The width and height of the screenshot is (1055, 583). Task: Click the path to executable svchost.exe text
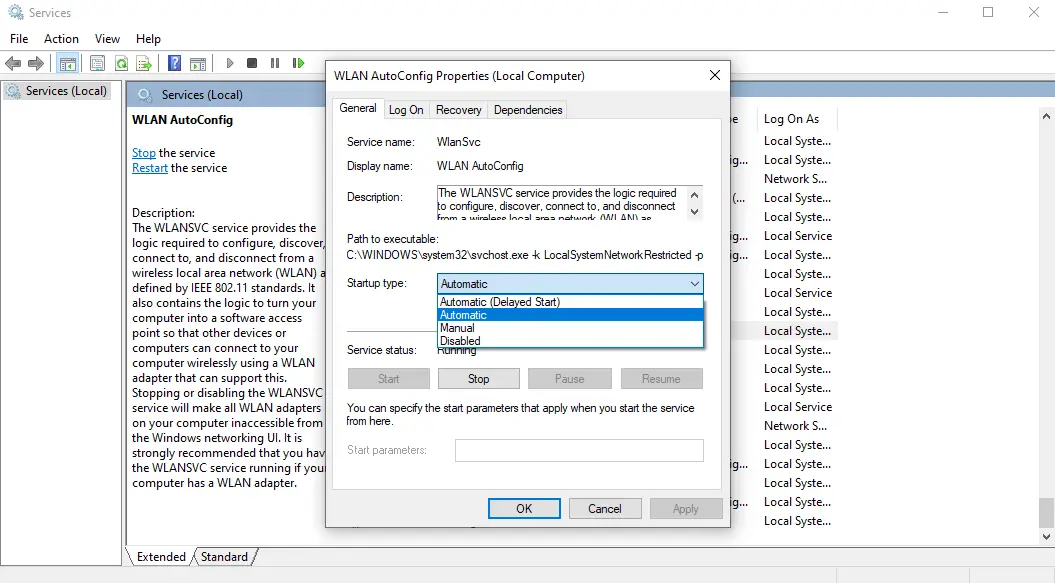[525, 255]
